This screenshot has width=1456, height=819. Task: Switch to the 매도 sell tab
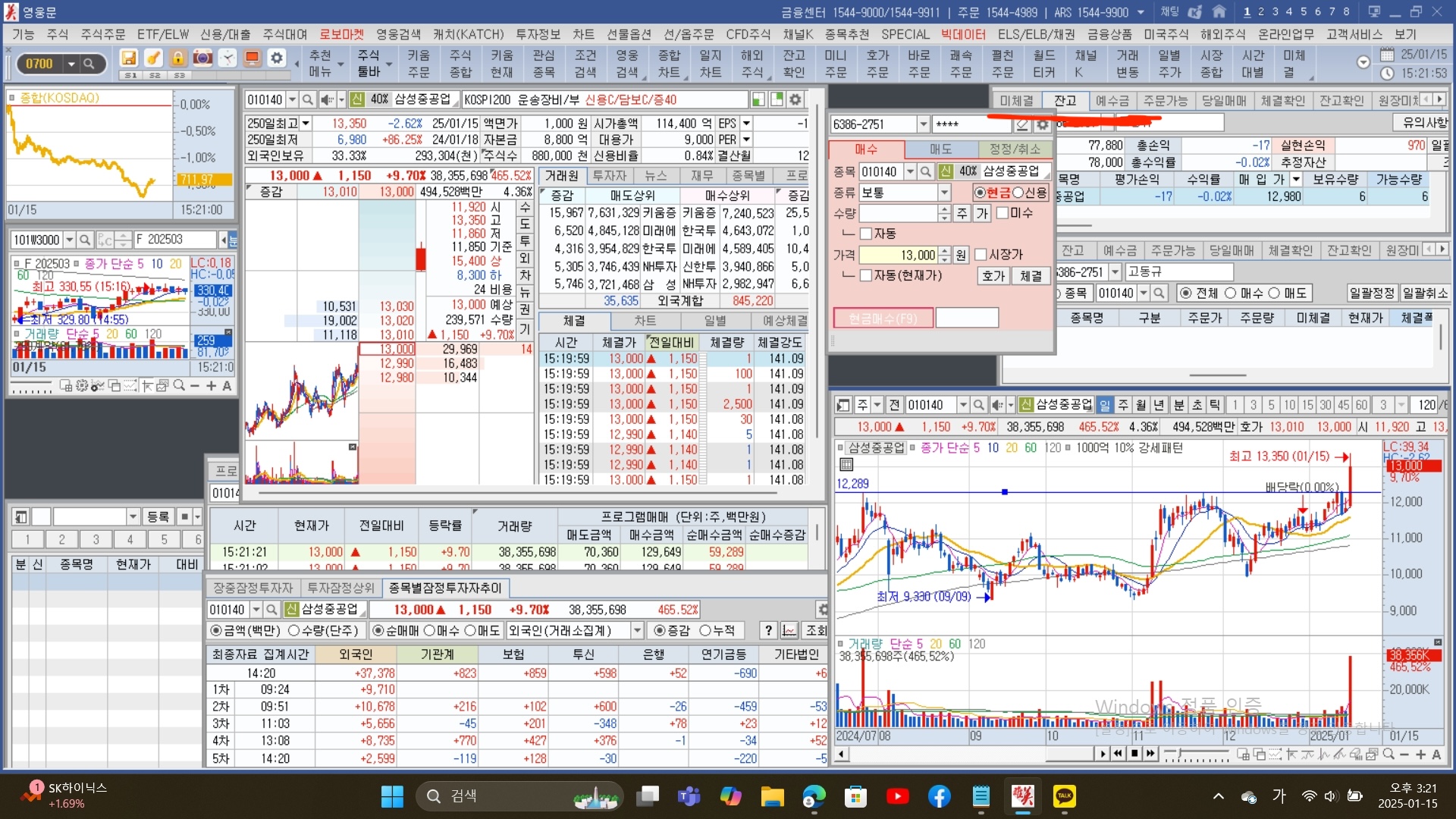[940, 149]
